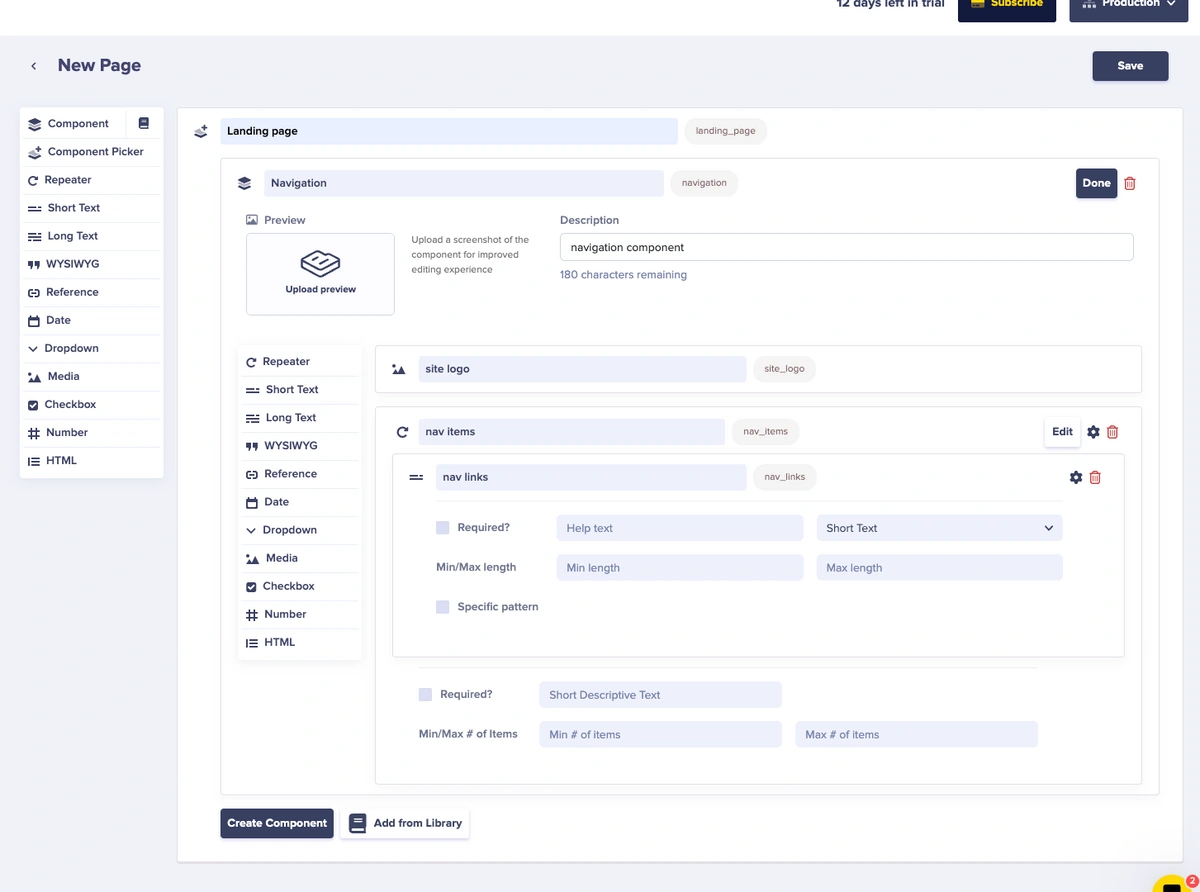Viewport: 1200px width, 892px height.
Task: Open settings gear for nav items repeater
Action: (x=1093, y=432)
